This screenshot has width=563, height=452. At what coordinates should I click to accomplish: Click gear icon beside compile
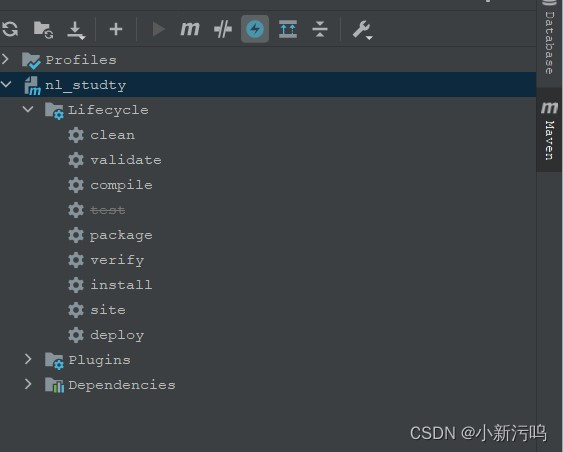click(76, 185)
